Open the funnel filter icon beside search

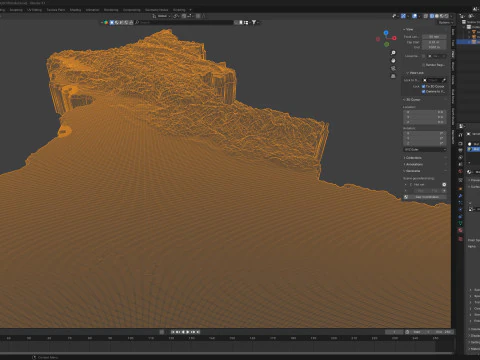pyautogui.click(x=254, y=22)
